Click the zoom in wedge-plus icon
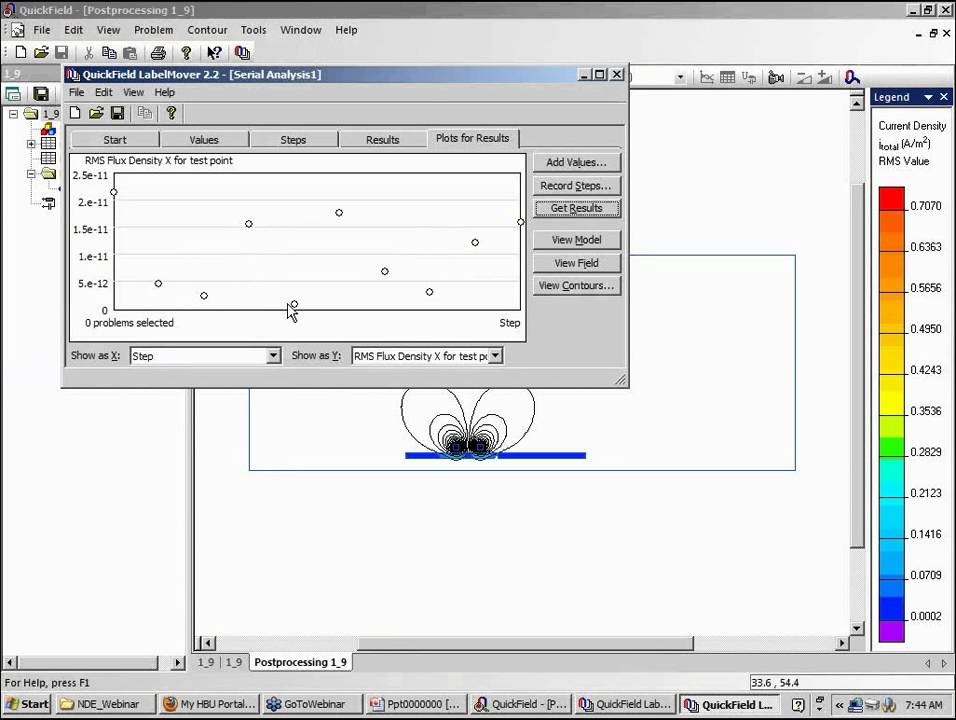The image size is (956, 720). [x=825, y=77]
